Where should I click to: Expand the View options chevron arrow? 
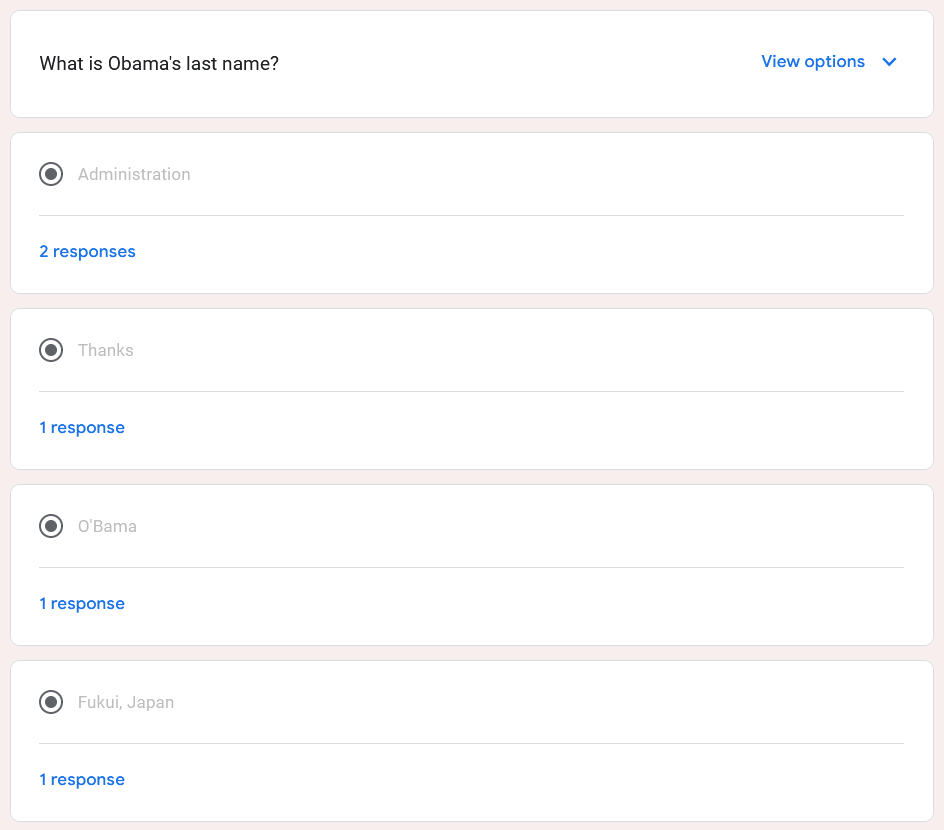pos(889,62)
